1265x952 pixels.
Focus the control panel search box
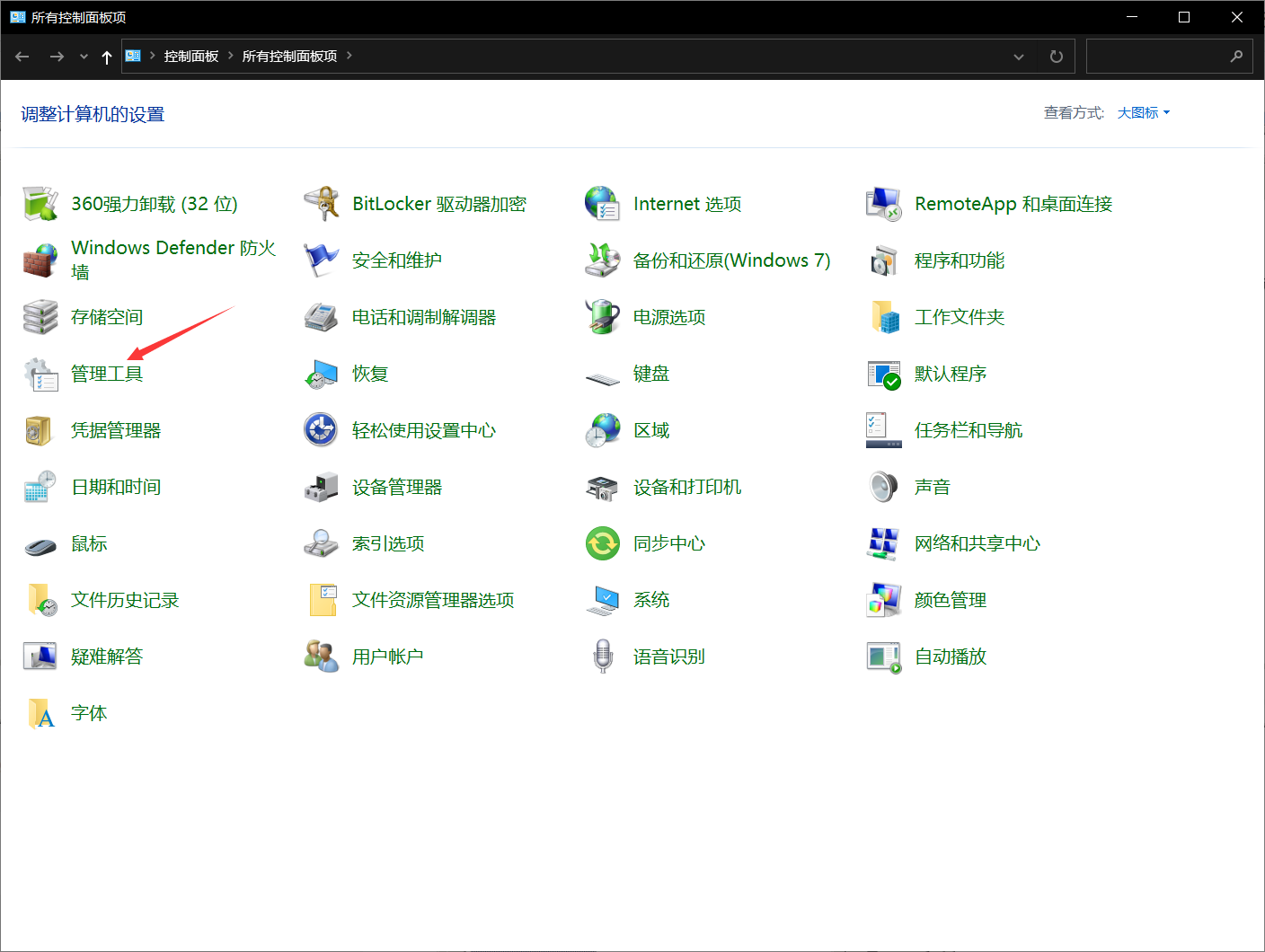(x=1170, y=56)
